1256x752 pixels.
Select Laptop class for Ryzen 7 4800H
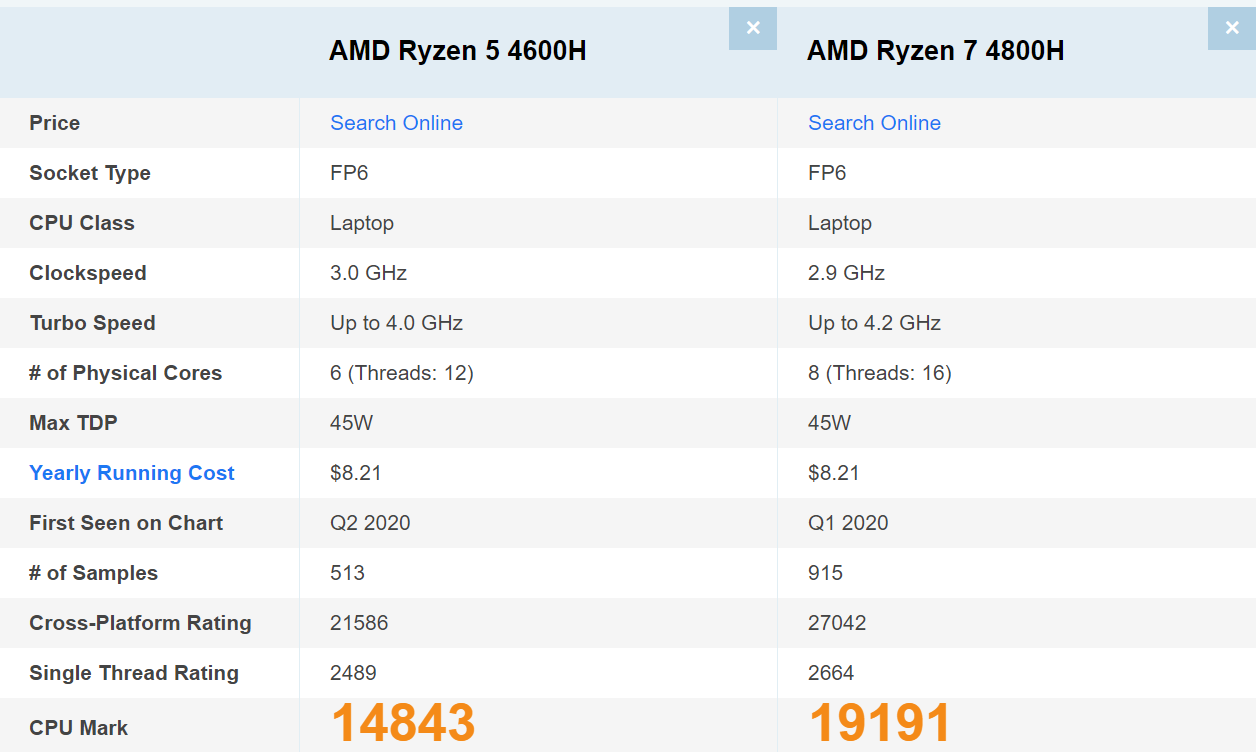click(x=840, y=223)
